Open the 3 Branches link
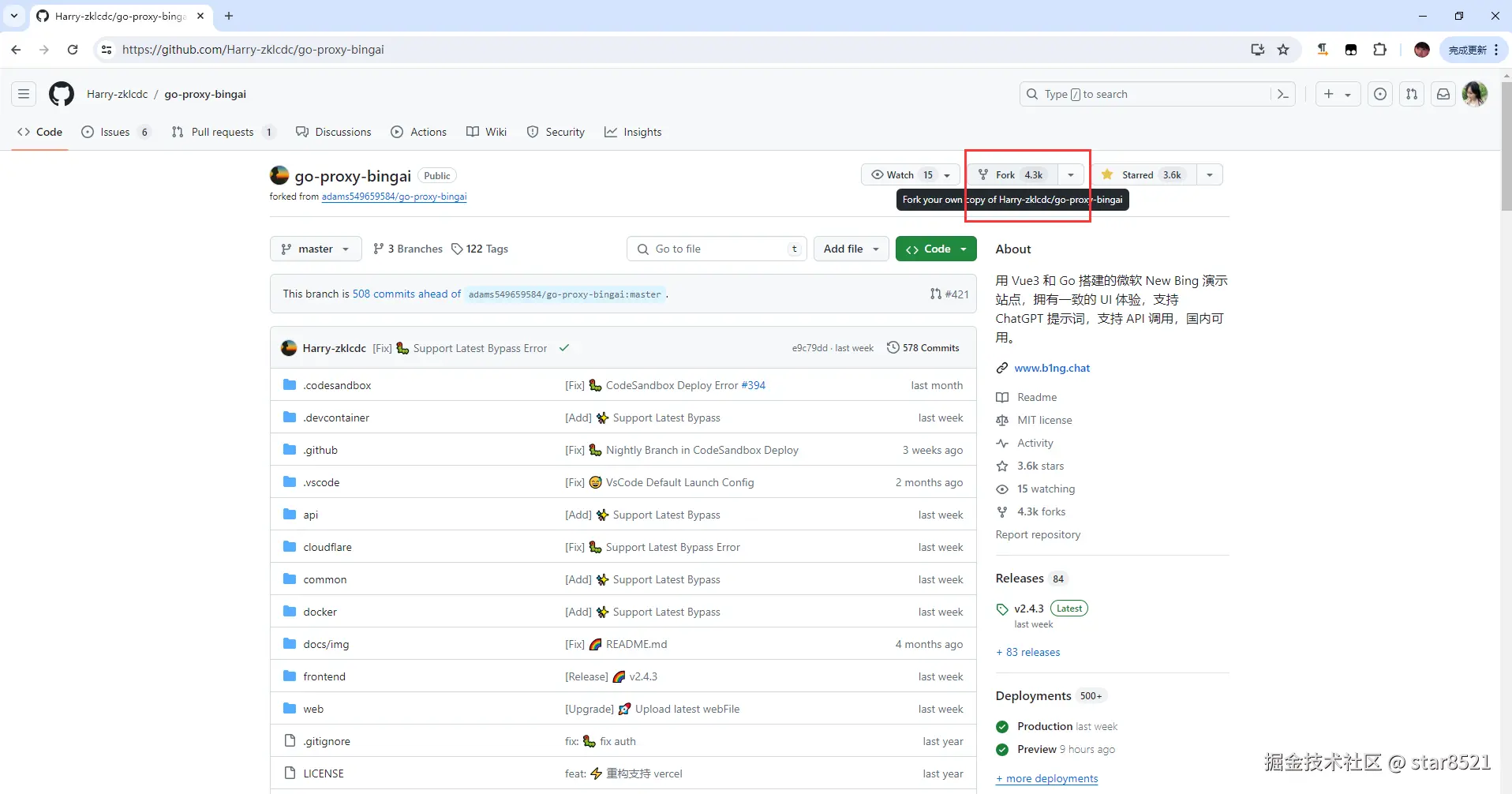Viewport: 1512px width, 794px height. point(408,249)
